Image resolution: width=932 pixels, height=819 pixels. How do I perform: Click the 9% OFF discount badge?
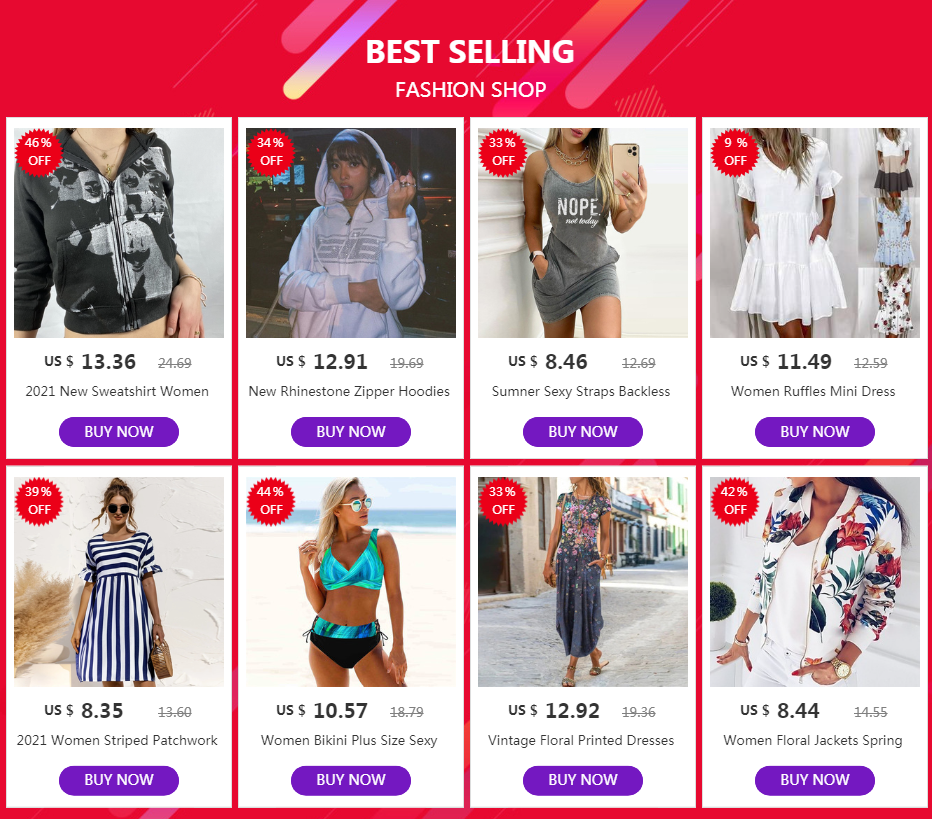735,152
